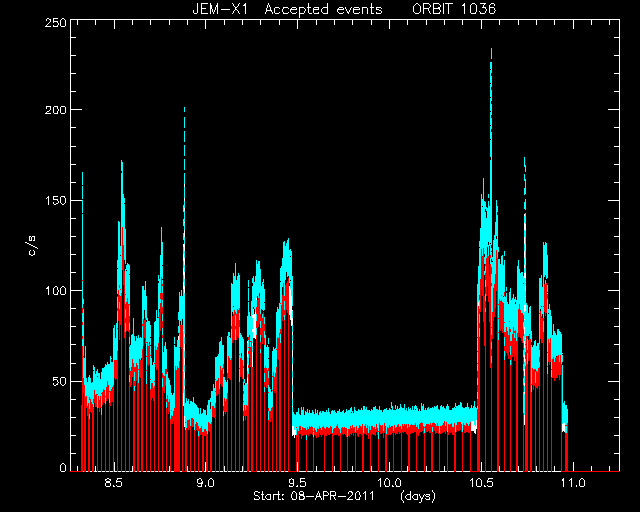The image size is (640, 512).
Task: Click the y-axis tick label 200
Action: pos(55,110)
